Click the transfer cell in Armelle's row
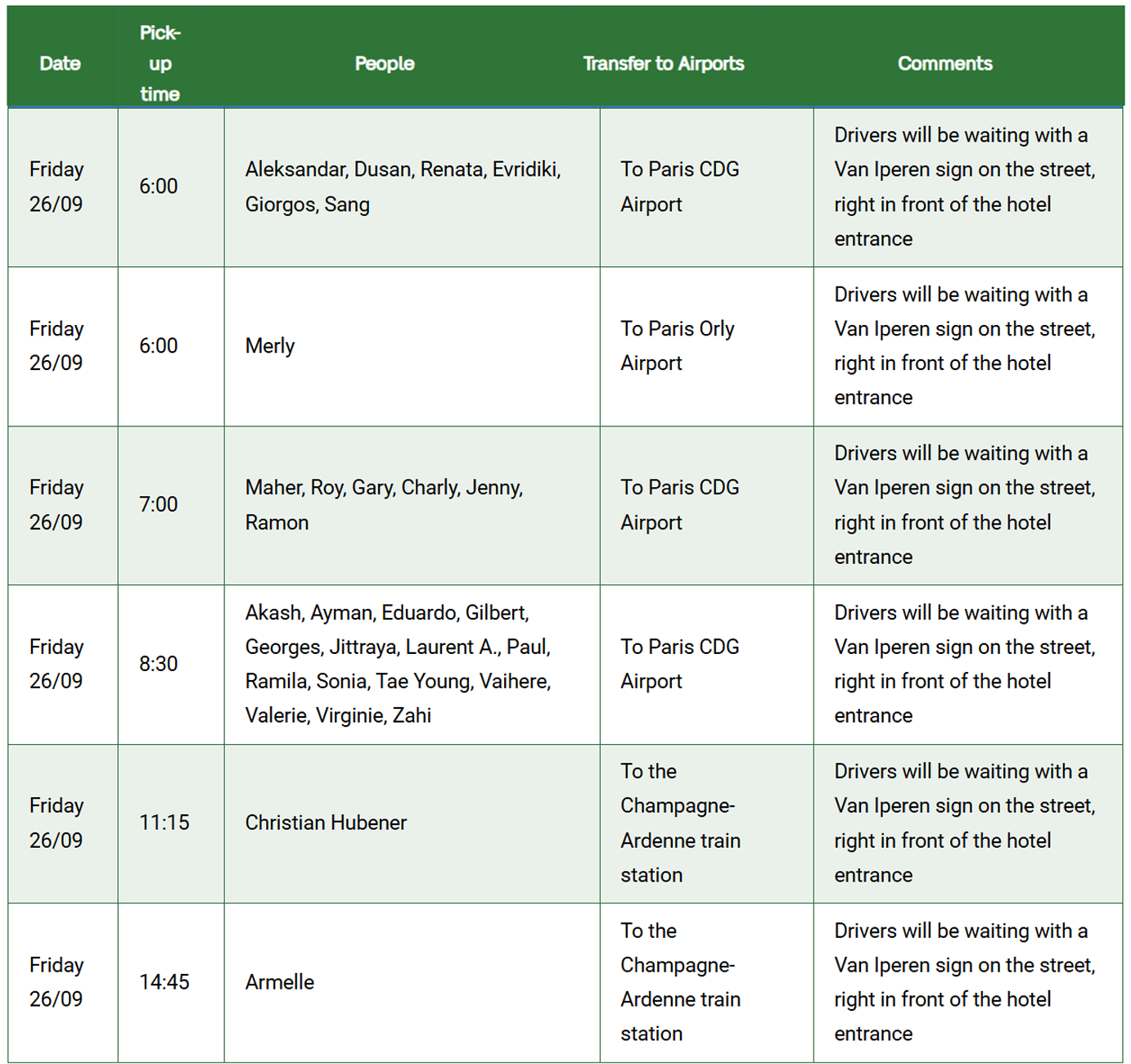The height and width of the screenshot is (1064, 1131). coord(680,982)
